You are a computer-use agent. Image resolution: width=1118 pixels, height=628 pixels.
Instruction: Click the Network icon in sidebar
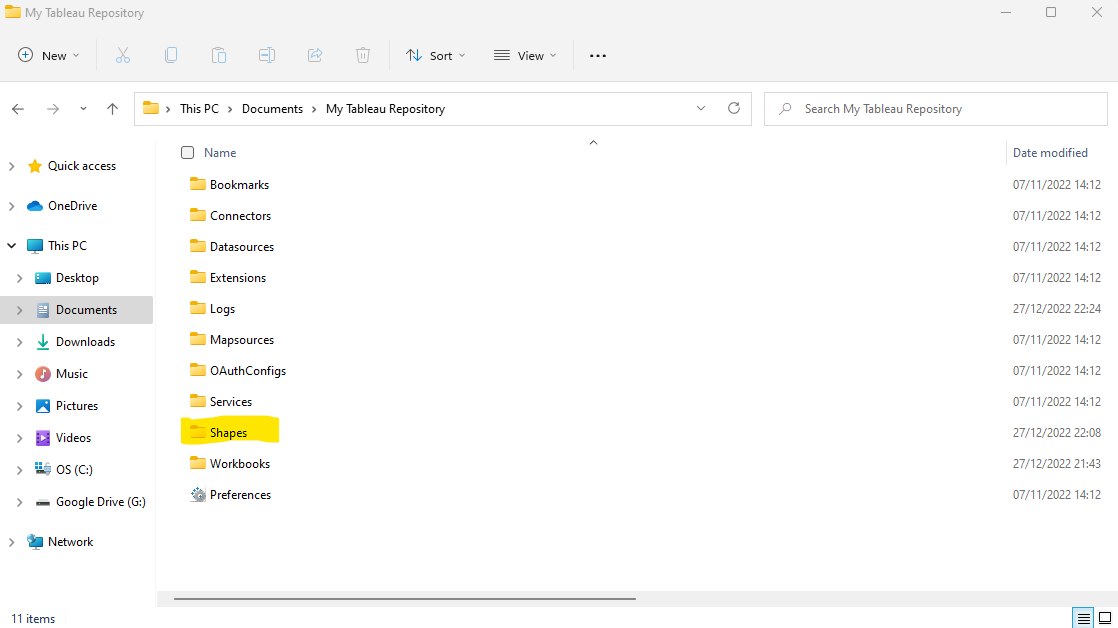34,542
